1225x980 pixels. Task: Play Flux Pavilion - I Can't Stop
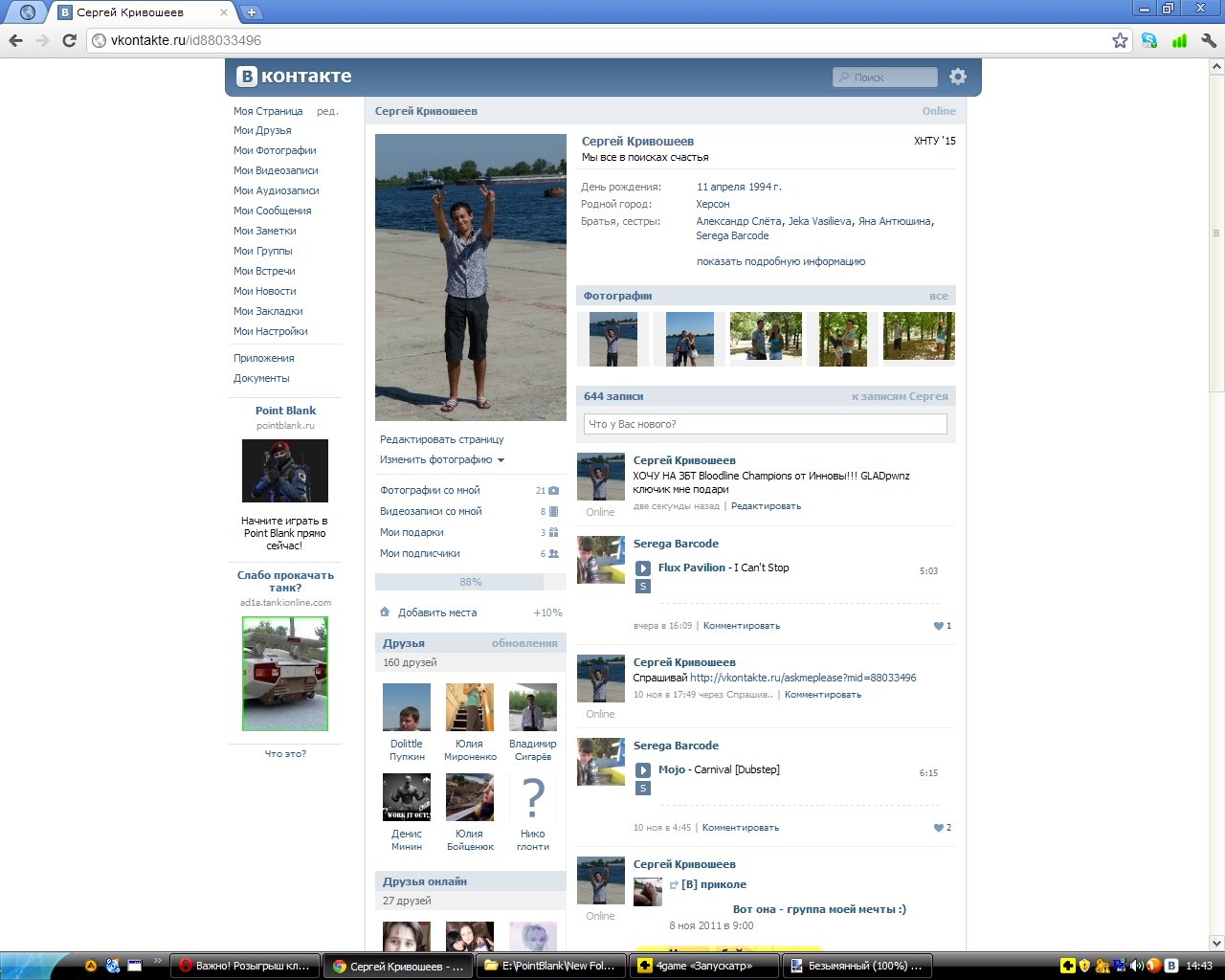point(643,568)
